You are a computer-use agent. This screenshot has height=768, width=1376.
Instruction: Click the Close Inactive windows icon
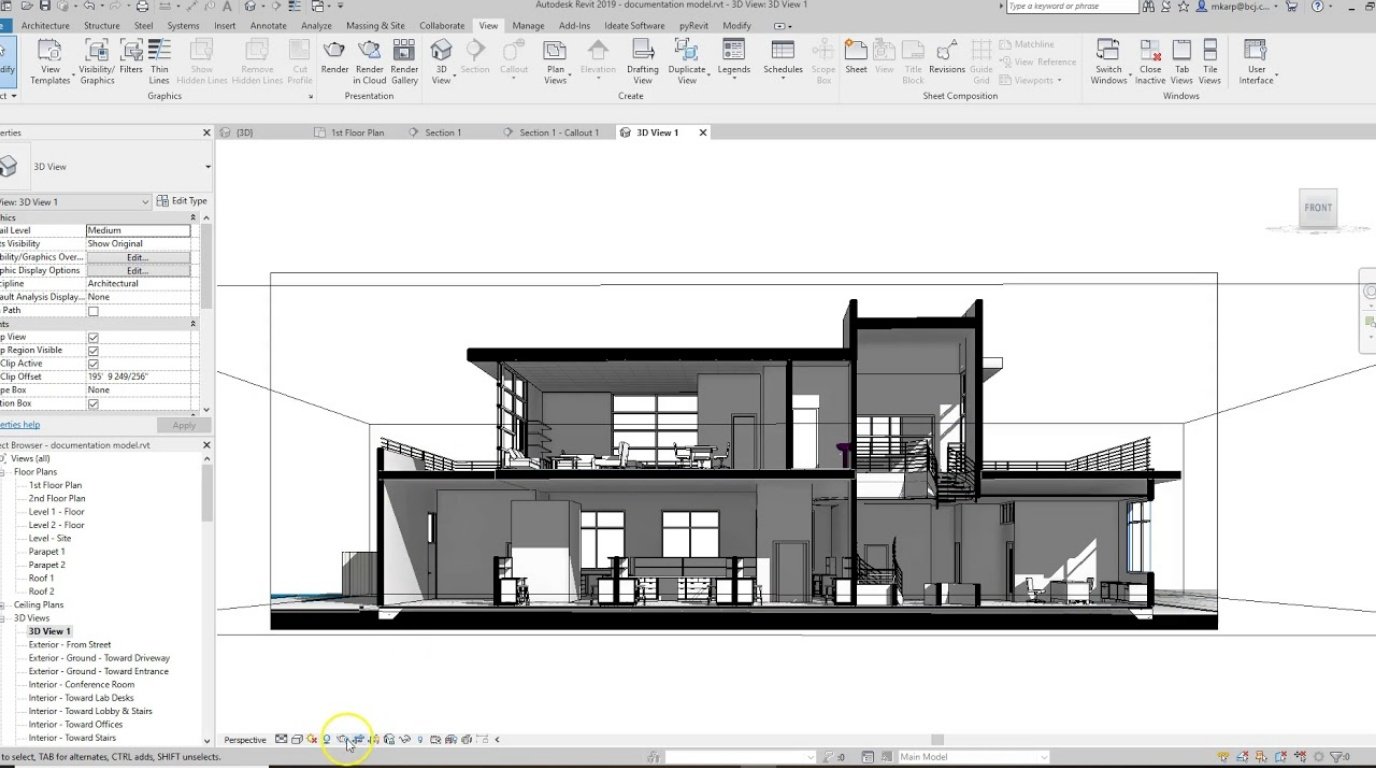click(x=1150, y=50)
